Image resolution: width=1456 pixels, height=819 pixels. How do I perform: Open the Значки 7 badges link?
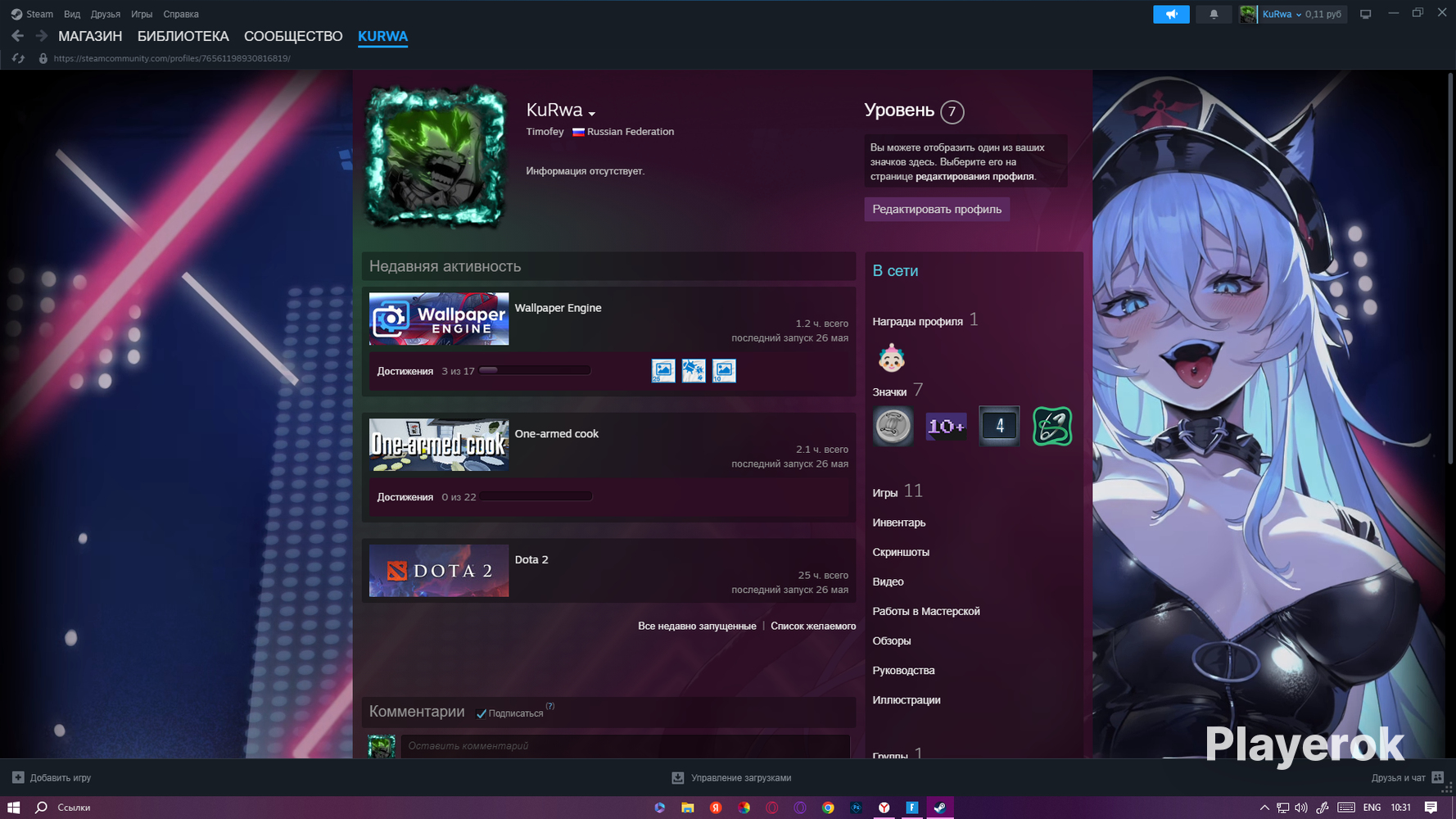(898, 391)
